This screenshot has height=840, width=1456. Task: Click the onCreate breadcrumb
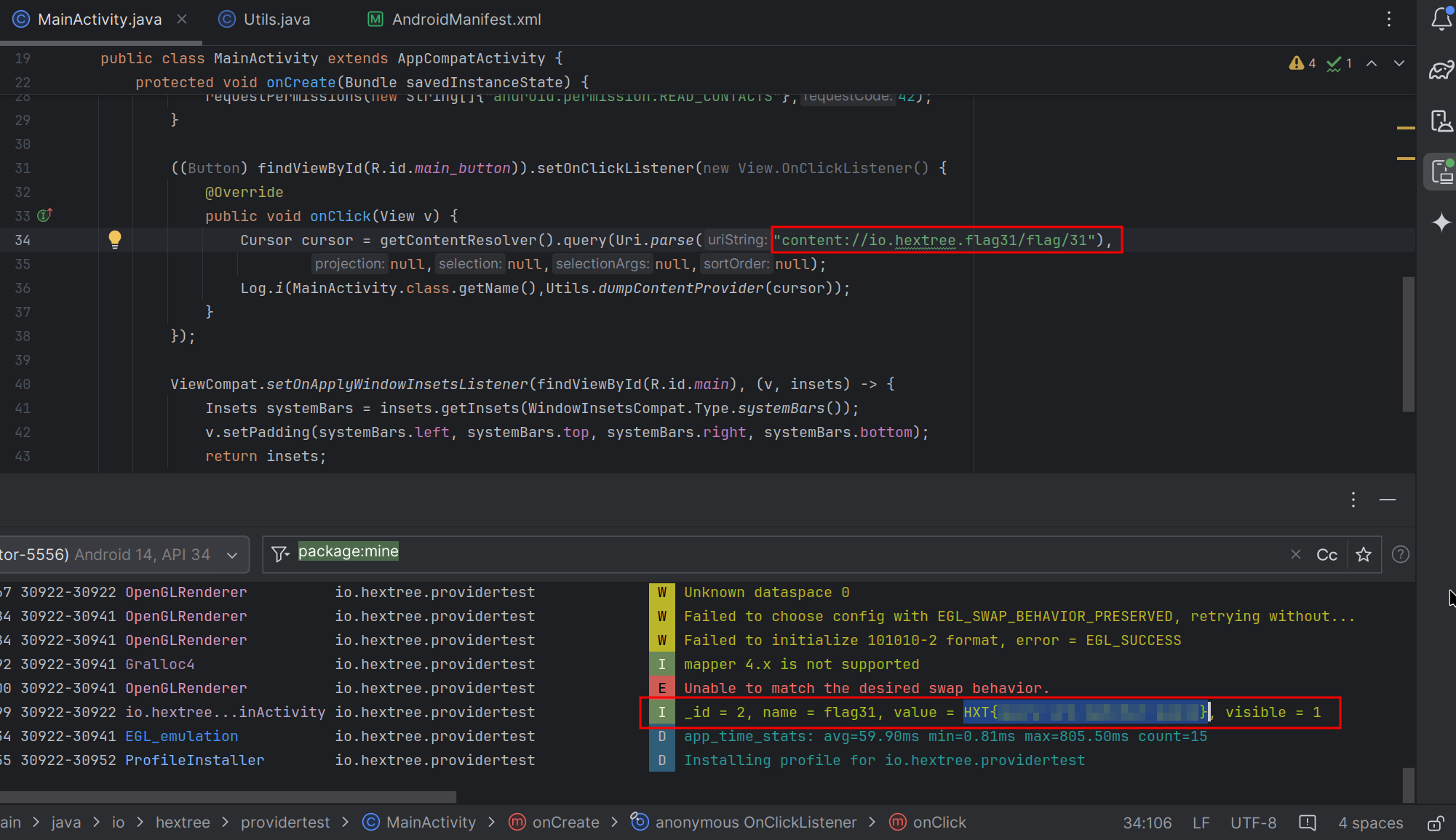(x=554, y=823)
